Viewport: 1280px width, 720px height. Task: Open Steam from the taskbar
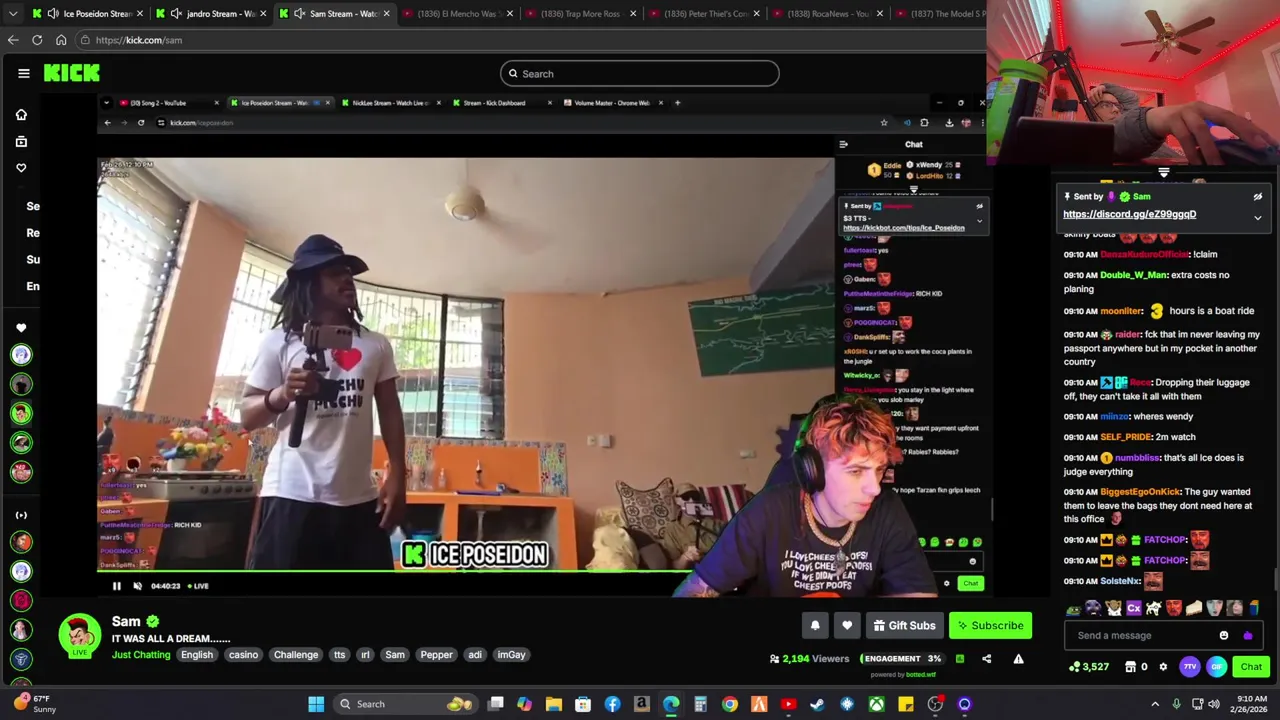click(x=817, y=704)
